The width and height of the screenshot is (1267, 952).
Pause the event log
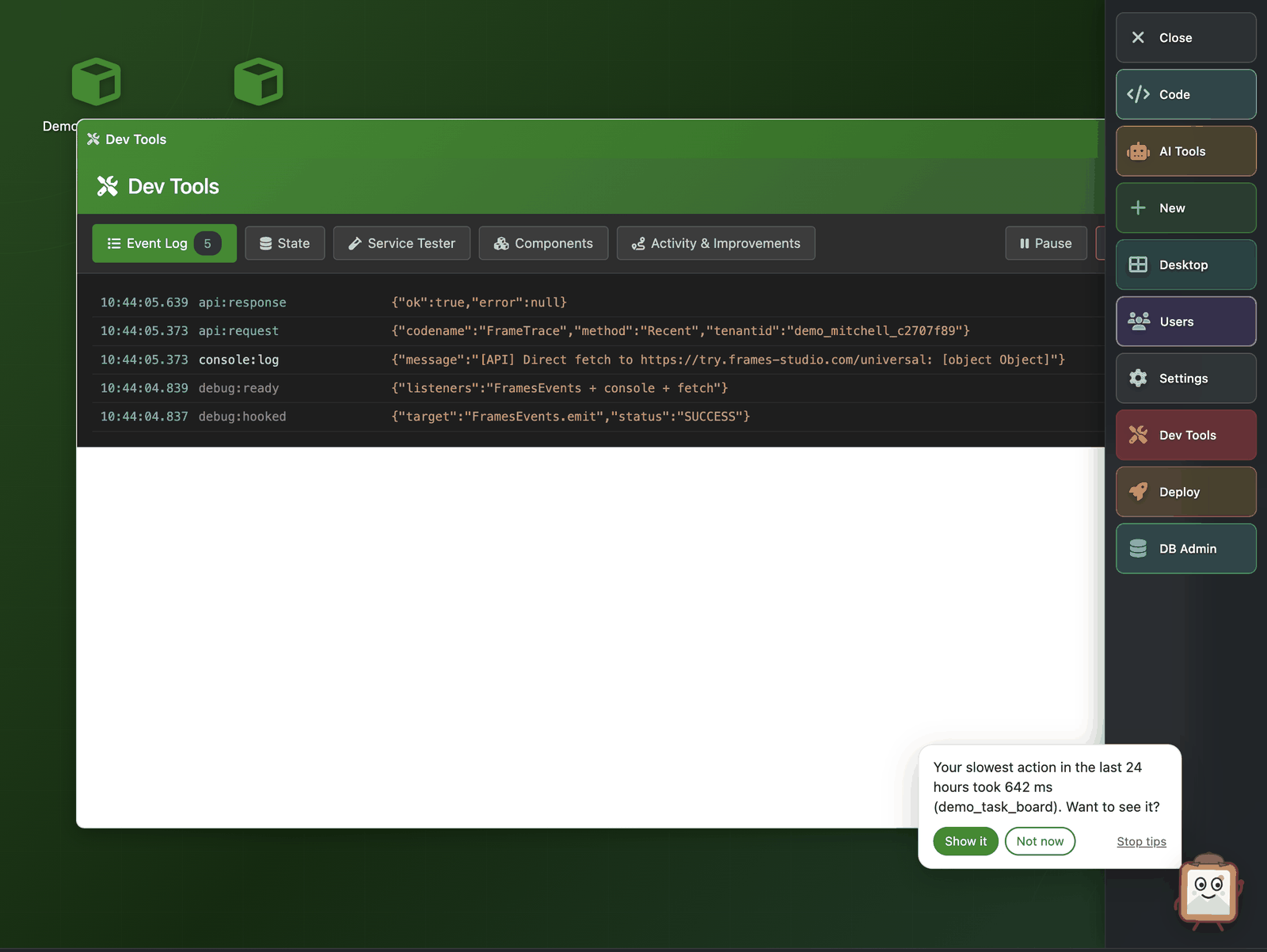tap(1046, 243)
